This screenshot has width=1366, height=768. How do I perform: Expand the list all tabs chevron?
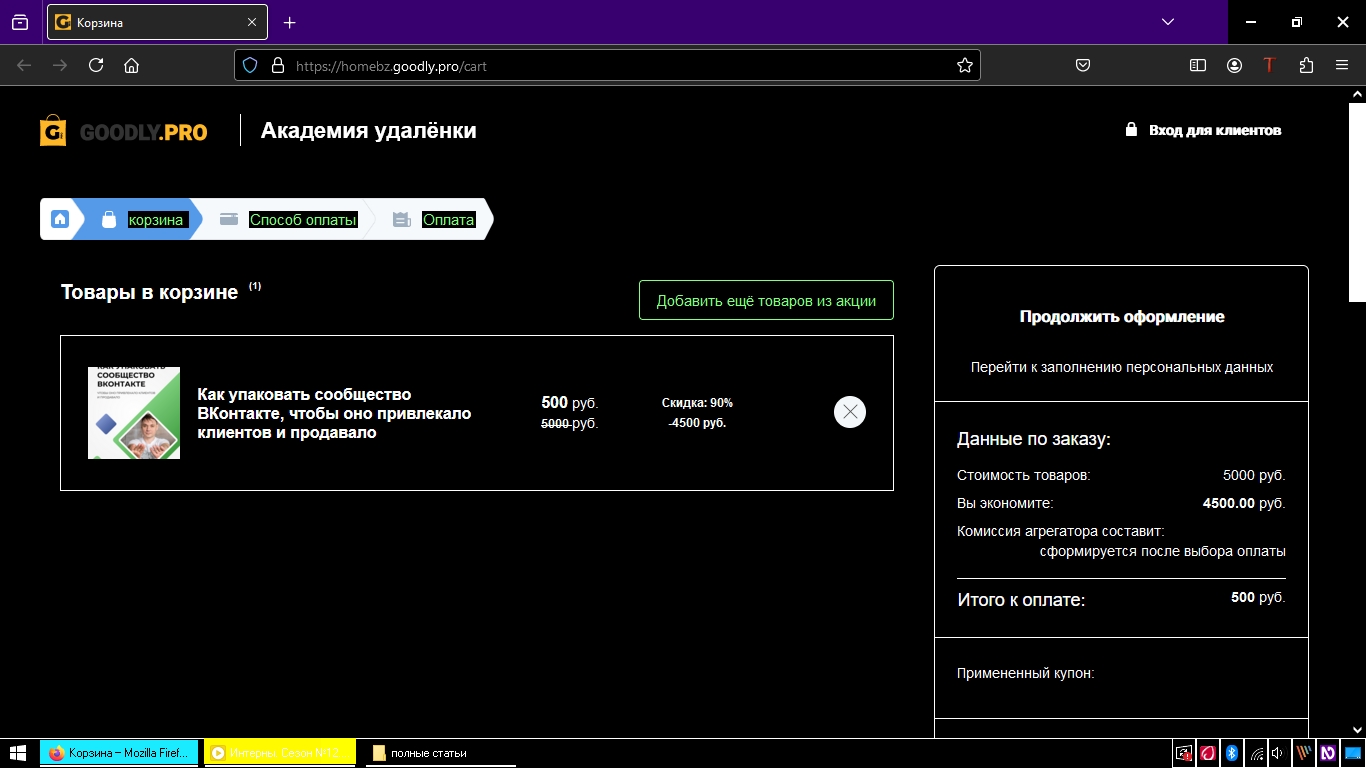1168,22
